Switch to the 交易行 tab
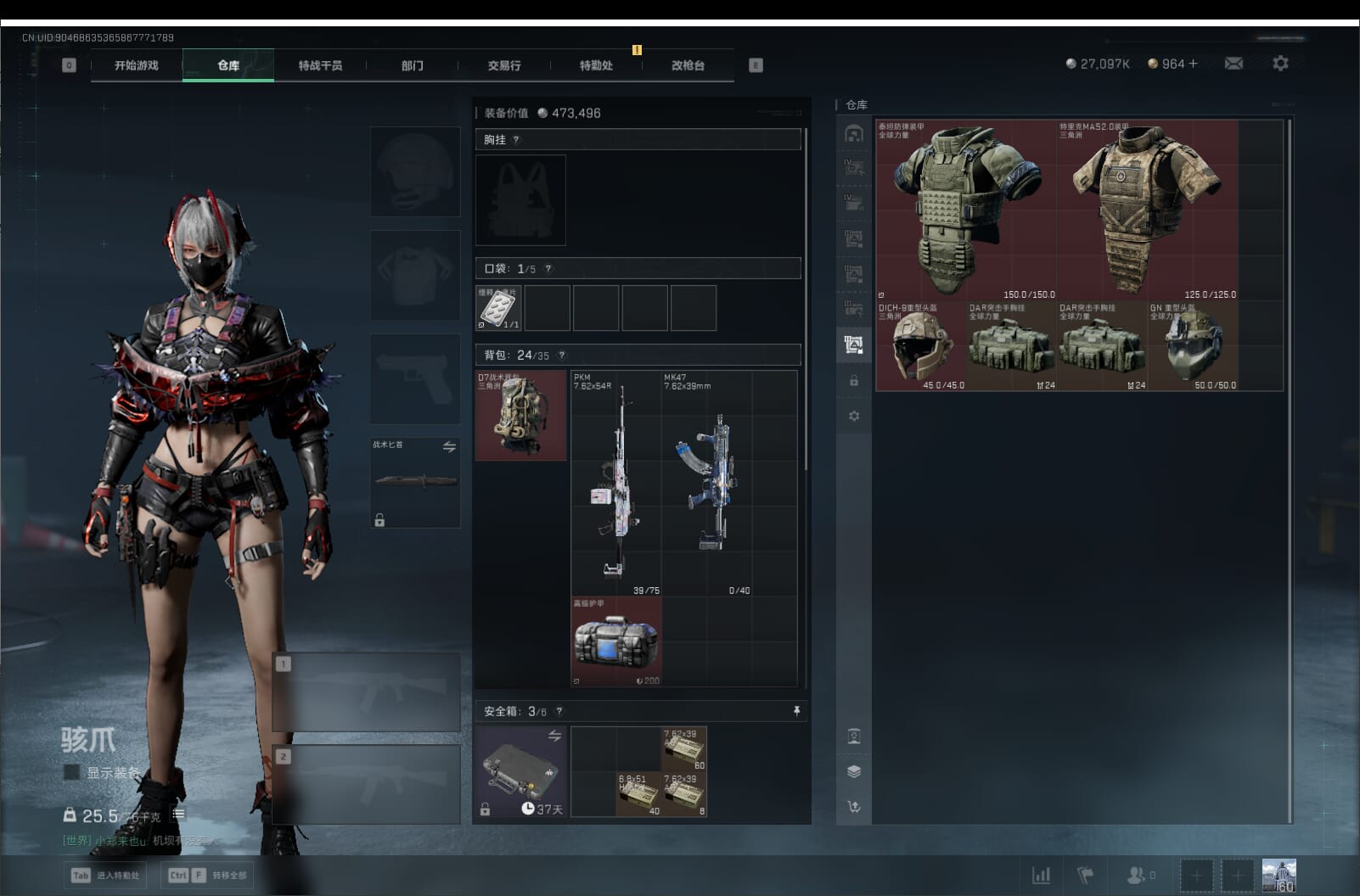The height and width of the screenshot is (896, 1360). click(x=503, y=65)
